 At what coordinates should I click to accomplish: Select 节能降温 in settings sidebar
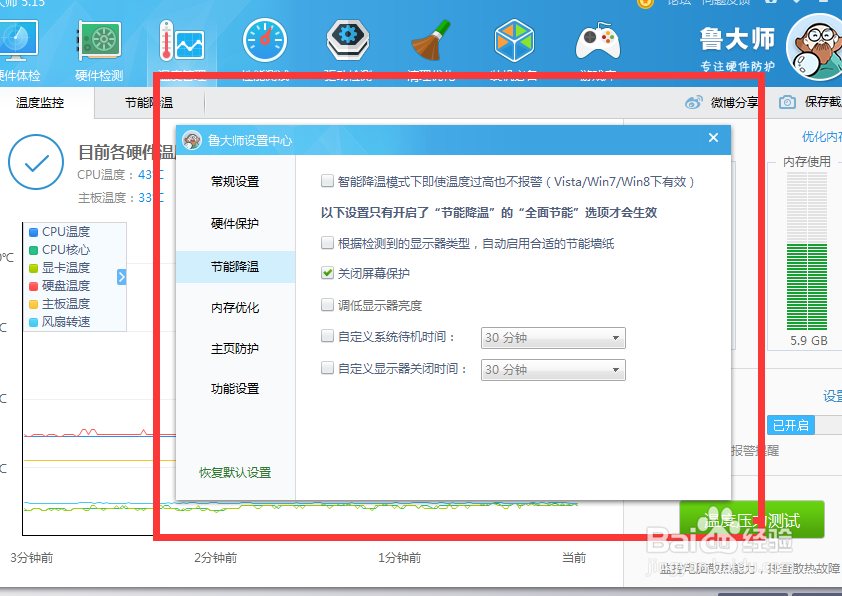pos(235,266)
